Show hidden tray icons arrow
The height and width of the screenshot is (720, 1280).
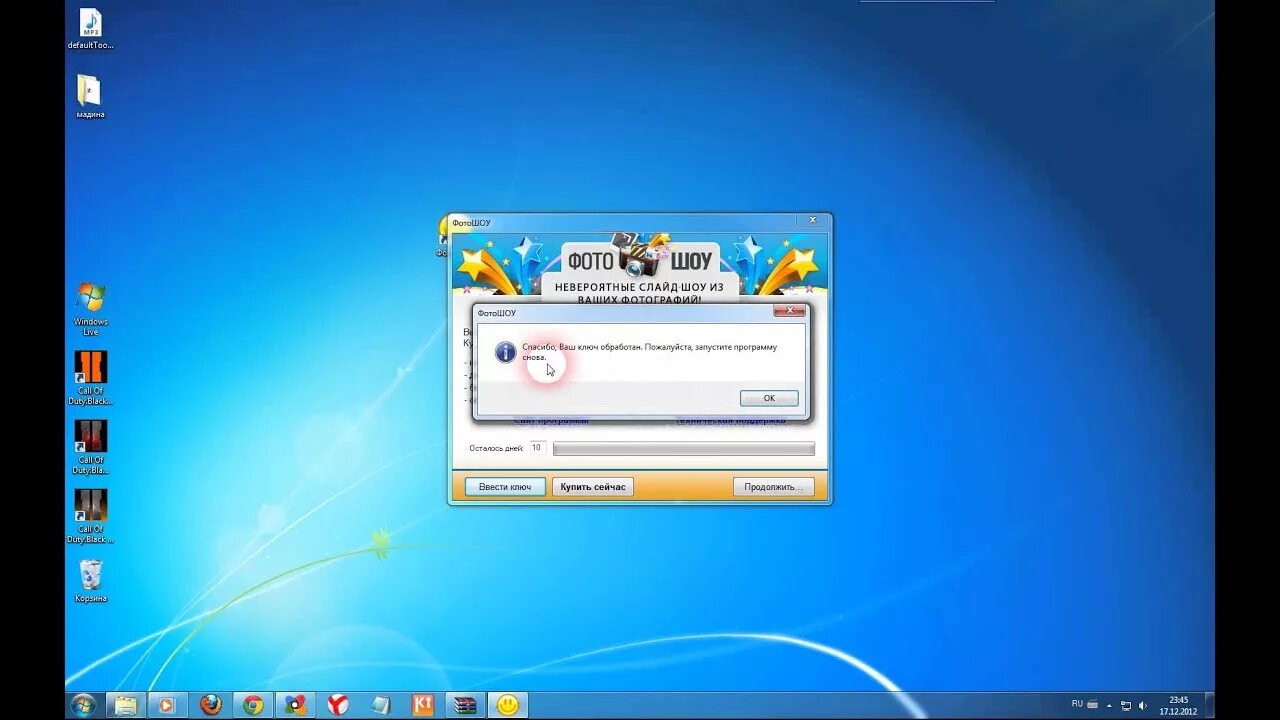click(x=1109, y=706)
